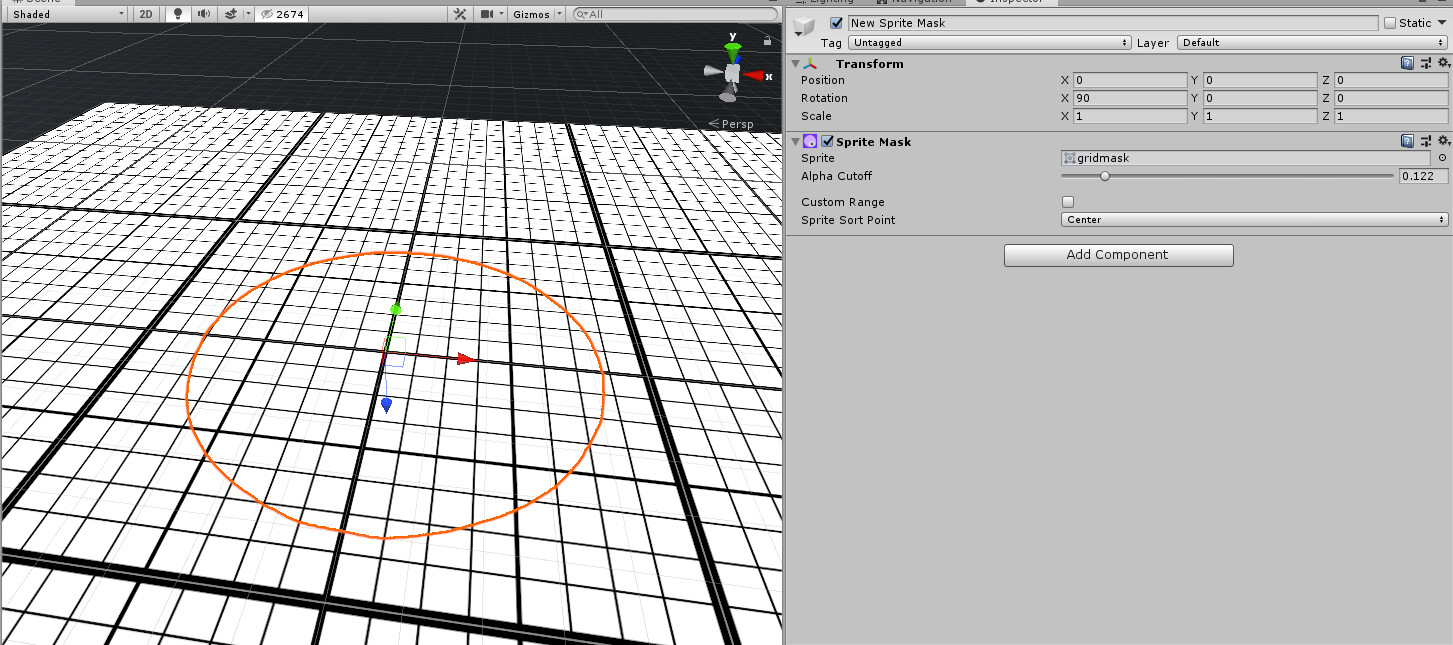
Task: Click the Alpha Cutoff value field 0.122
Action: click(1423, 176)
